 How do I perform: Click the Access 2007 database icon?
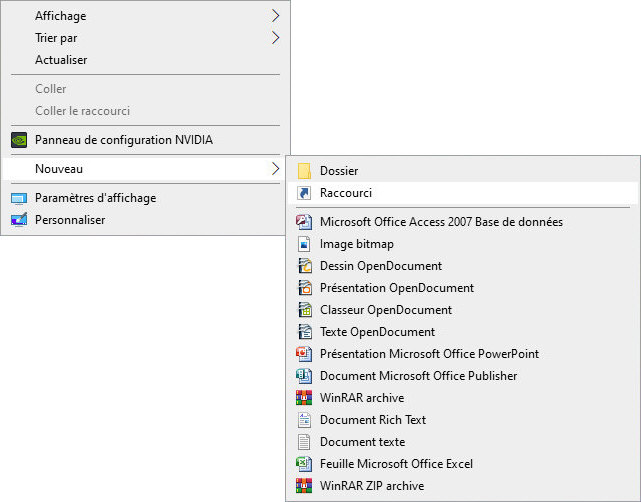pos(304,222)
